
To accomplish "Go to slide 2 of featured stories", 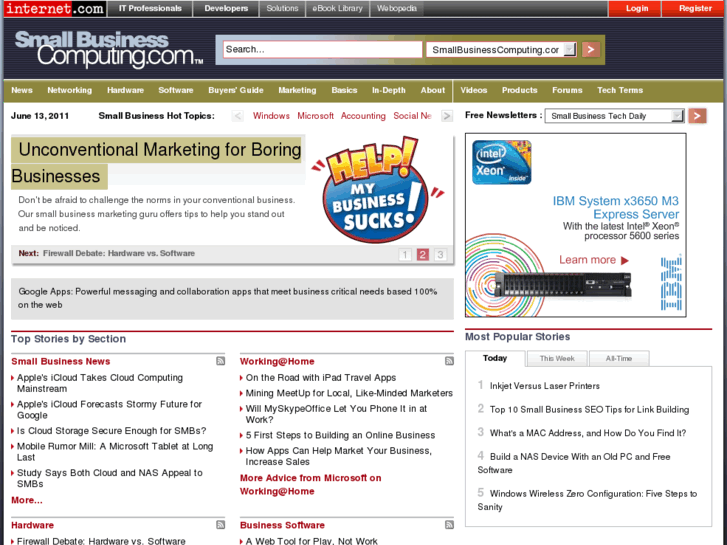I will tap(422, 254).
